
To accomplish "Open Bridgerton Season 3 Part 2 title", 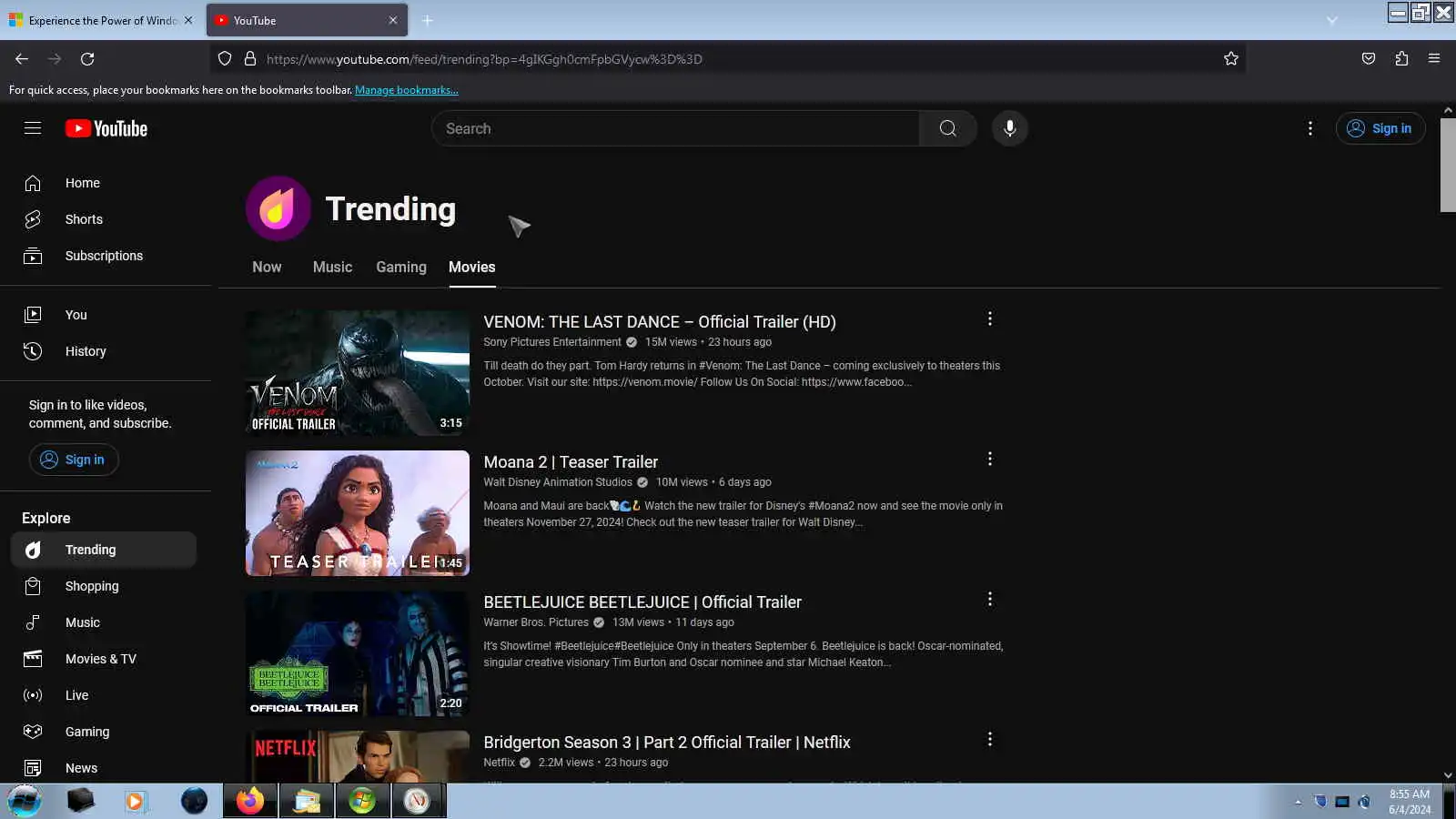I will (667, 743).
